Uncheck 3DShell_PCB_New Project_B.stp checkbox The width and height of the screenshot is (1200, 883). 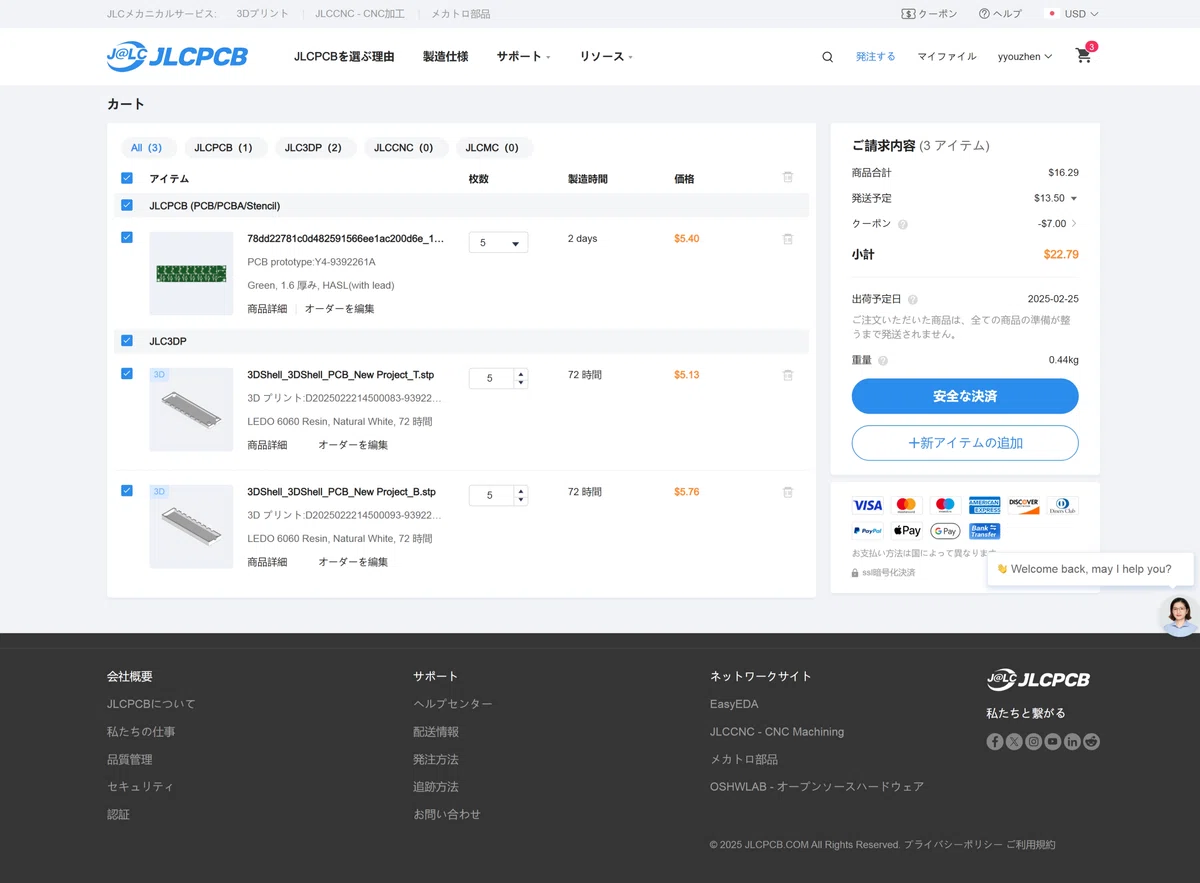(127, 490)
